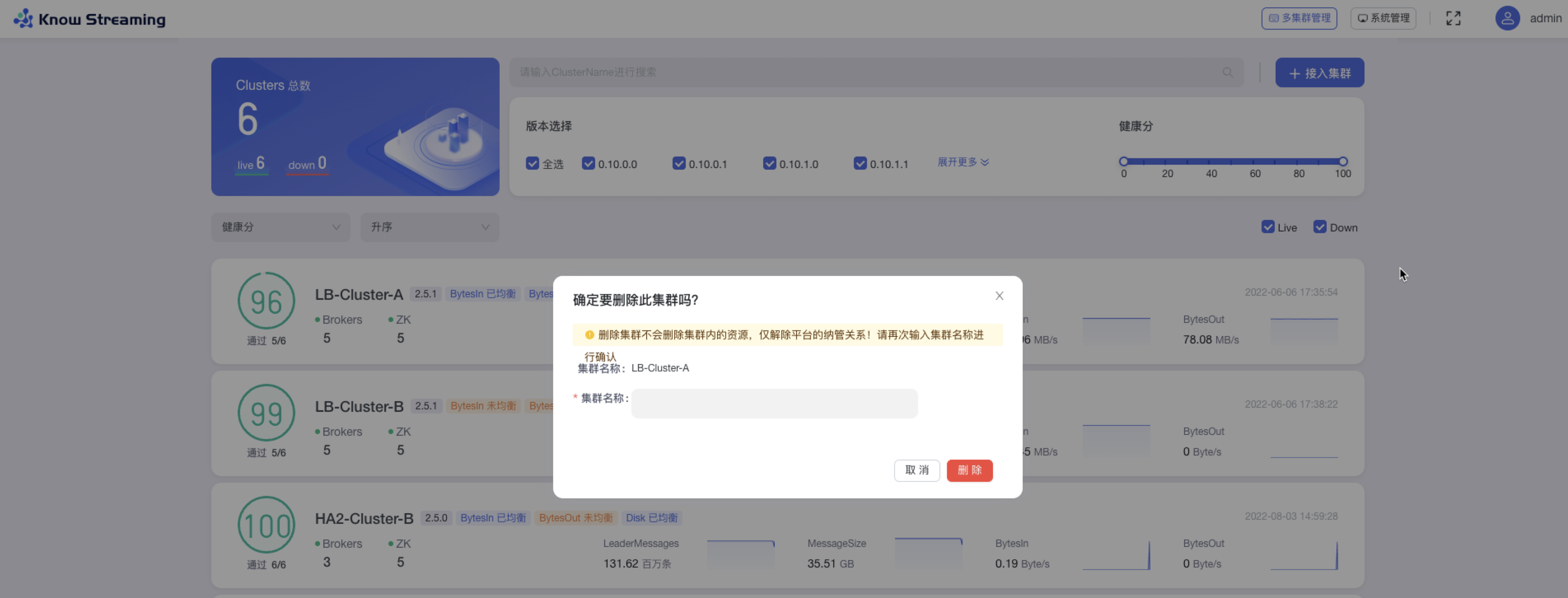The height and width of the screenshot is (598, 1568).
Task: Click the Know Streaming logo icon
Action: click(23, 19)
